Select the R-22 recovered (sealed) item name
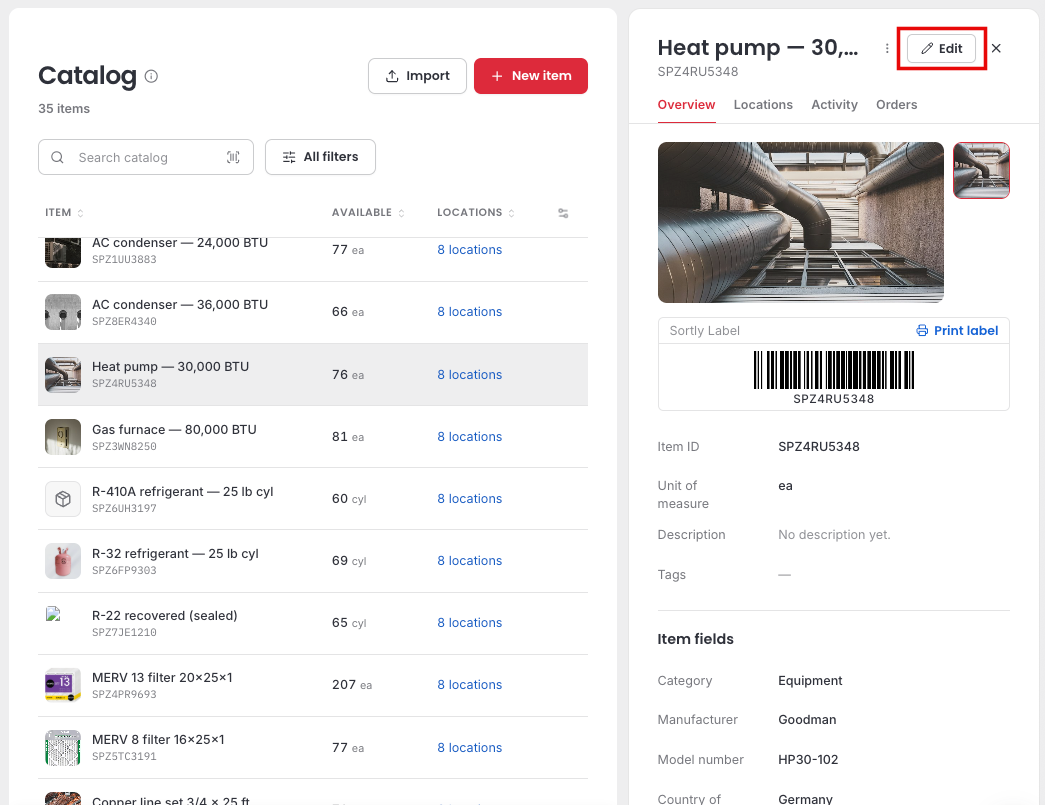 [165, 616]
